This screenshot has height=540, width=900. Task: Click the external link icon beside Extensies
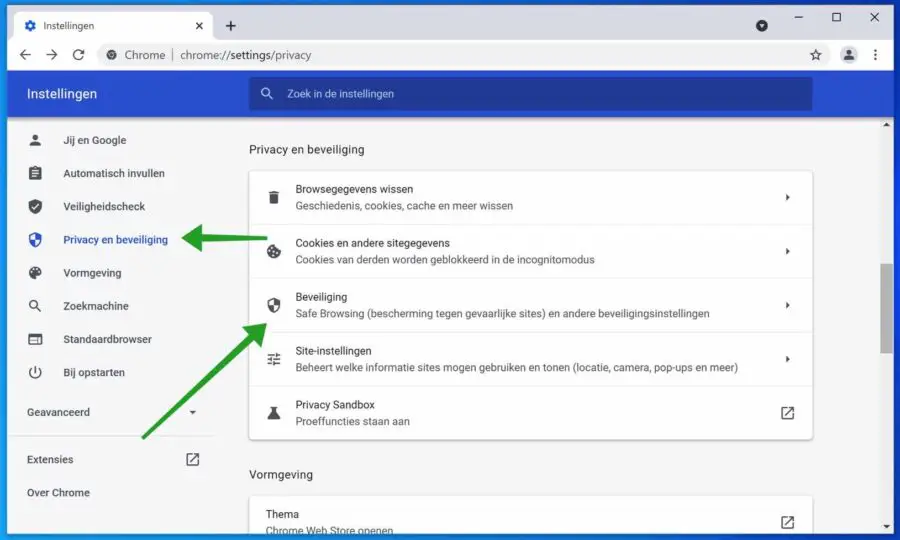[x=192, y=460]
